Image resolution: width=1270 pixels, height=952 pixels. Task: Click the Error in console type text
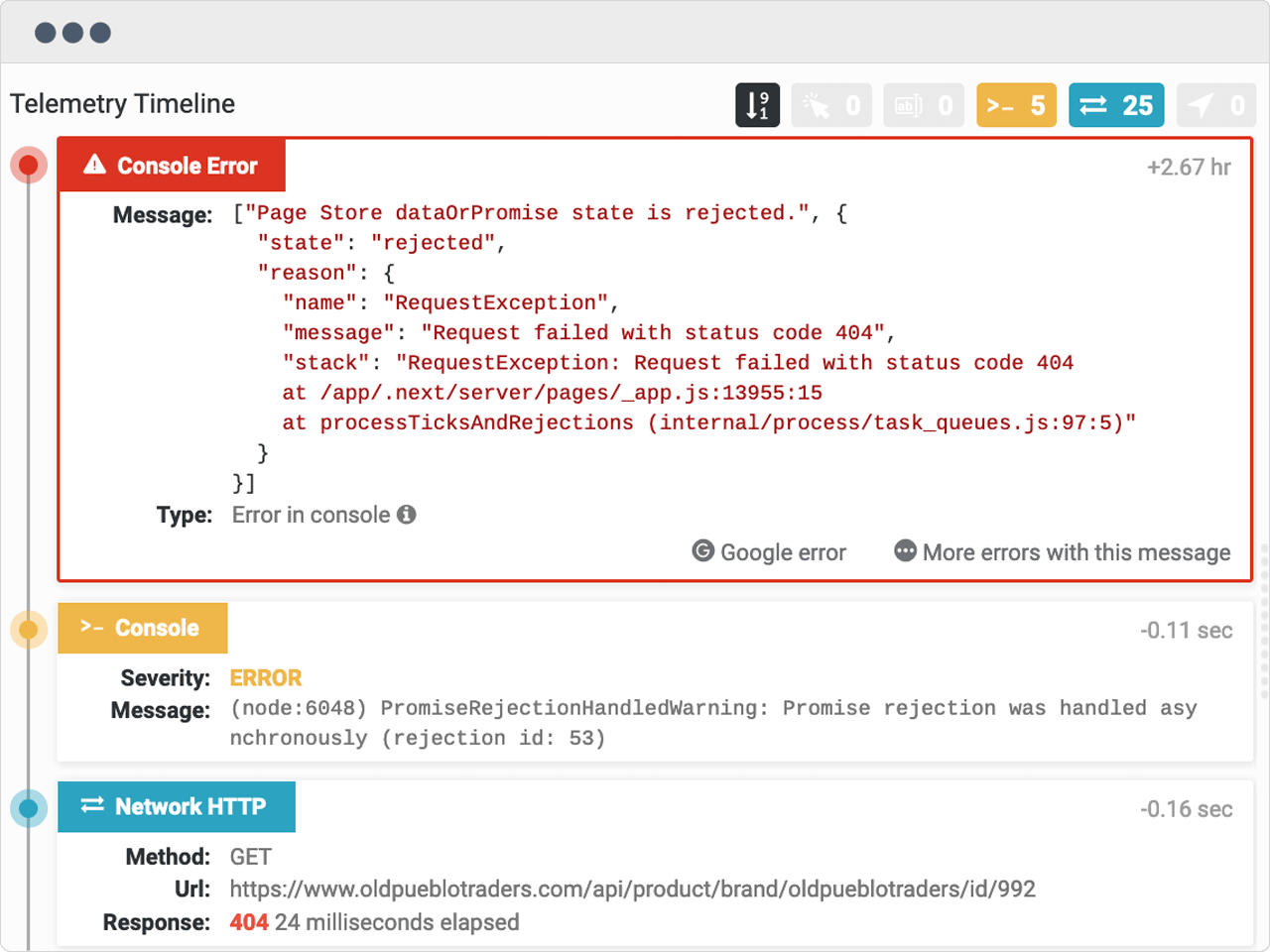pyautogui.click(x=312, y=515)
